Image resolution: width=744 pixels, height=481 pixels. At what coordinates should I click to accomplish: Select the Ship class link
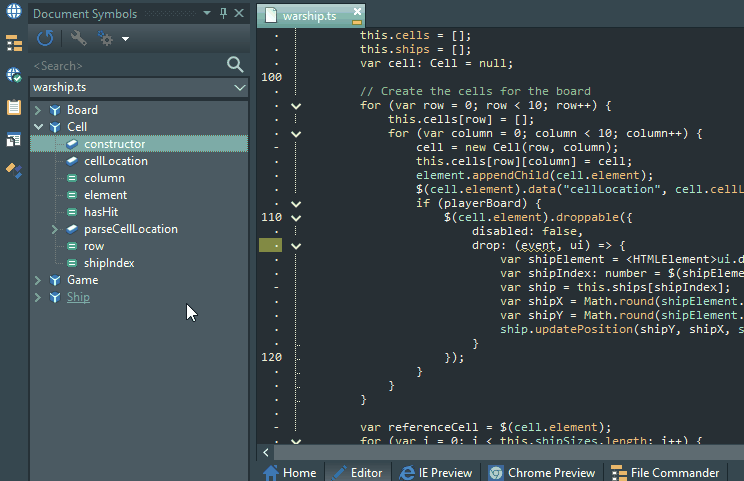[x=78, y=297]
